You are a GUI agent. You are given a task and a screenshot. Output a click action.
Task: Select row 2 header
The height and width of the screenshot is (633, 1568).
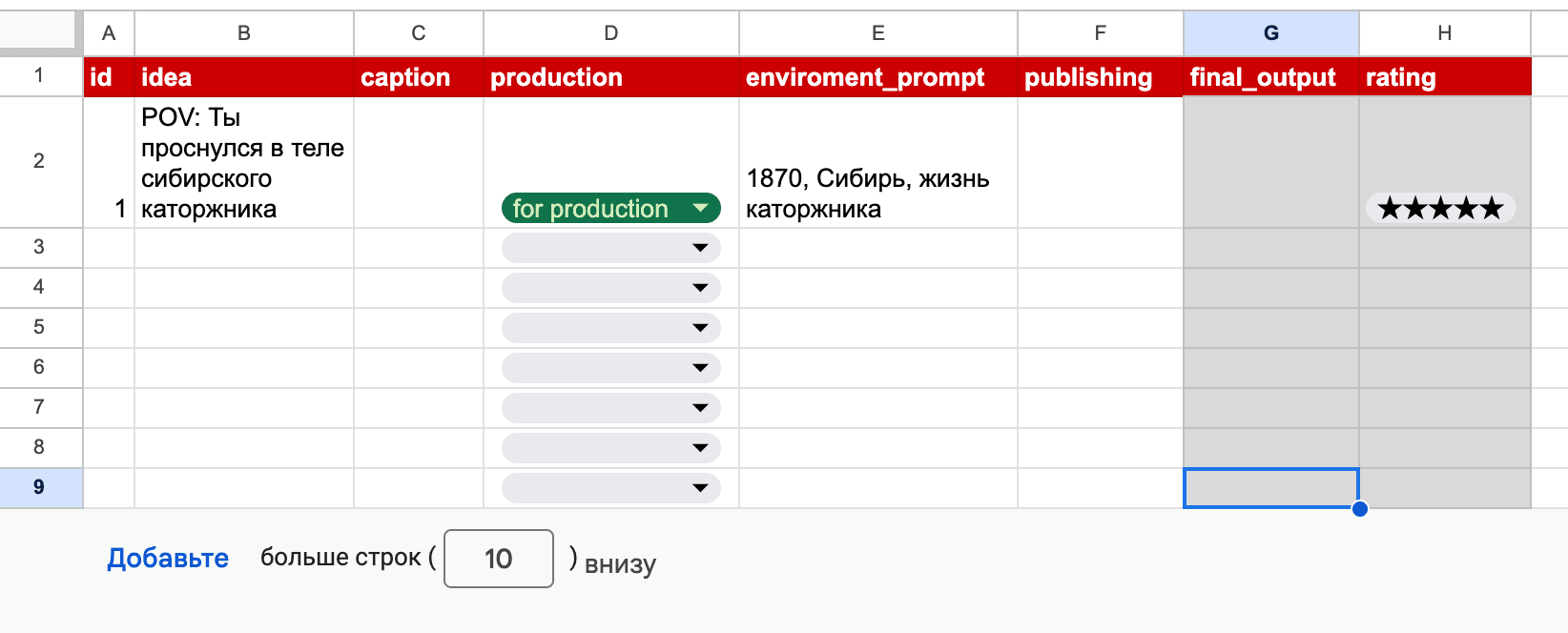tap(40, 161)
